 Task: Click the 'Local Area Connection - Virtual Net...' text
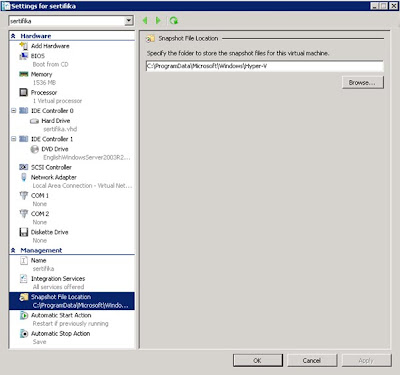click(x=82, y=186)
